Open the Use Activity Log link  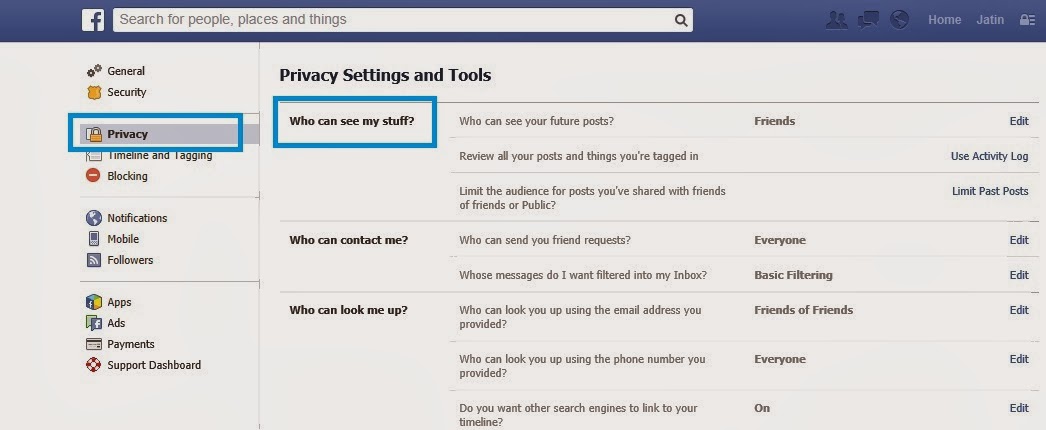coord(989,156)
